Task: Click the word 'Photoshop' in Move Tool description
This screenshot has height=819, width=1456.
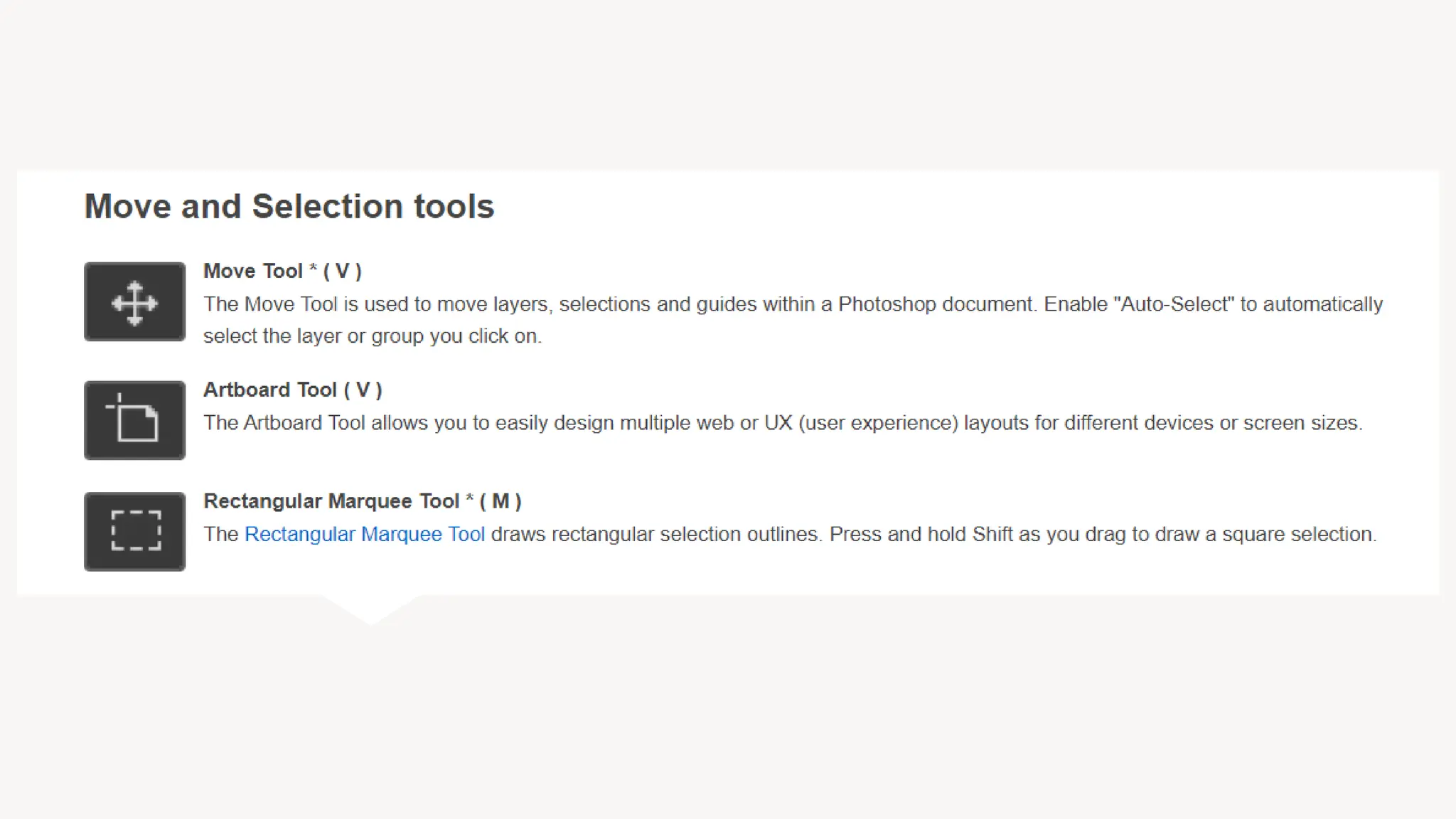Action: 887,304
